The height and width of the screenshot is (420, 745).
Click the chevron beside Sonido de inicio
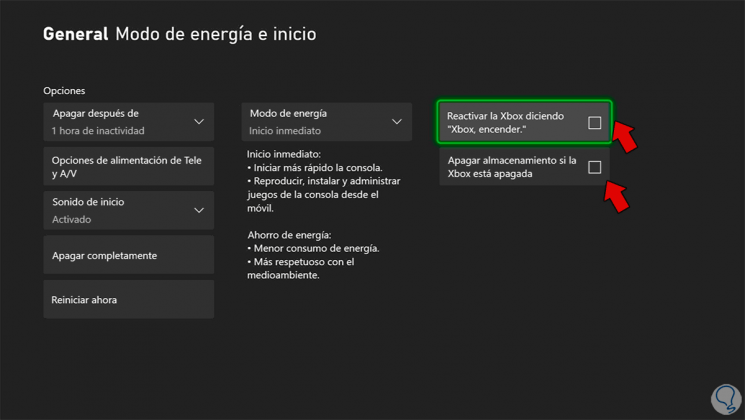click(x=198, y=210)
